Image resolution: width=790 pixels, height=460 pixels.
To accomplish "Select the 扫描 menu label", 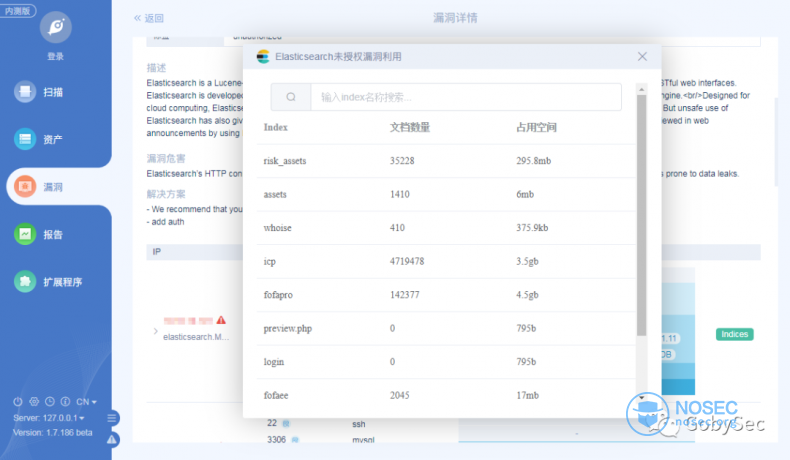I will (x=53, y=92).
